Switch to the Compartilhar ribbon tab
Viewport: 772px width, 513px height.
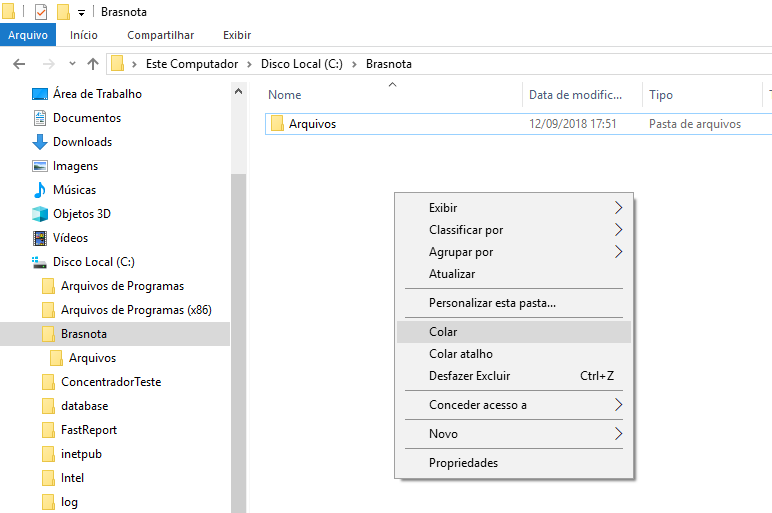(160, 35)
